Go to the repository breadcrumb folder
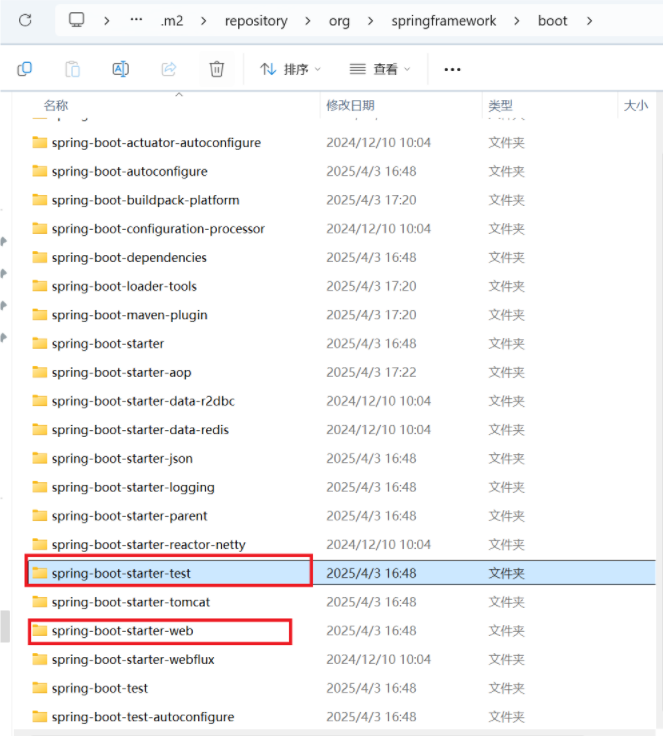663x736 pixels. pyautogui.click(x=256, y=21)
